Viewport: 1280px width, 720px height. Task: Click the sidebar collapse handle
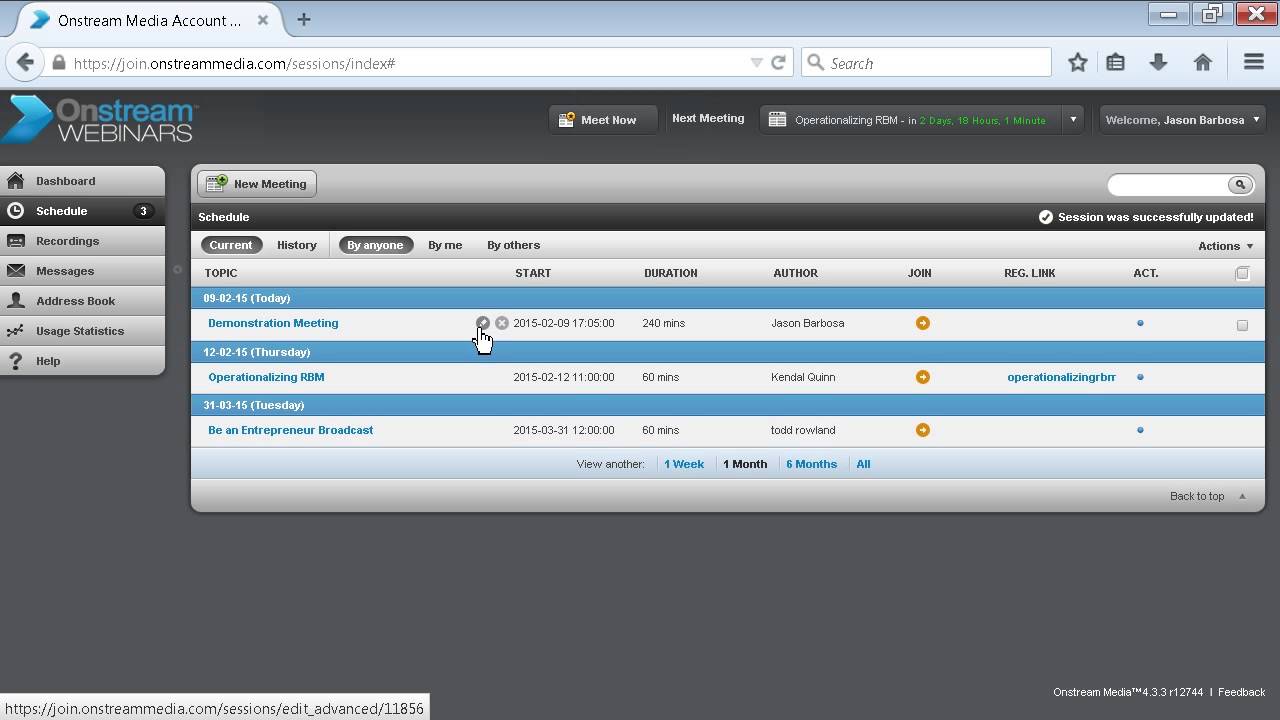[177, 269]
